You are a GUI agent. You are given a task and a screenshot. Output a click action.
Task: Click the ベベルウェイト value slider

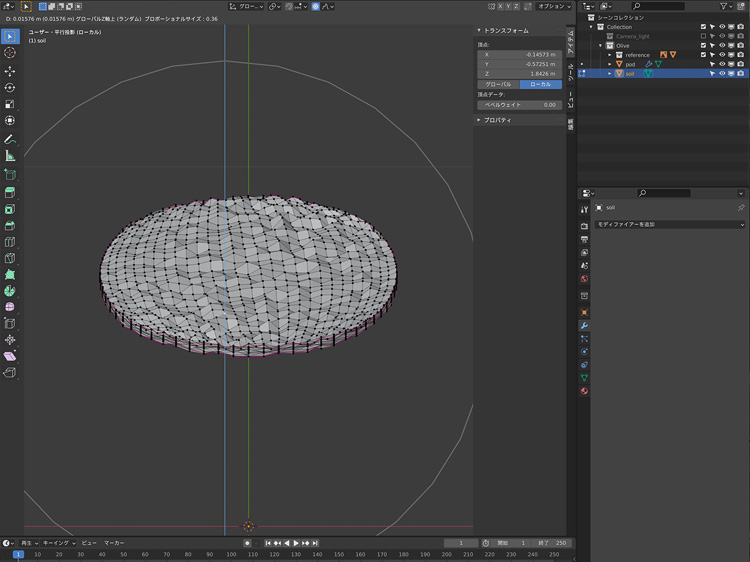[520, 104]
